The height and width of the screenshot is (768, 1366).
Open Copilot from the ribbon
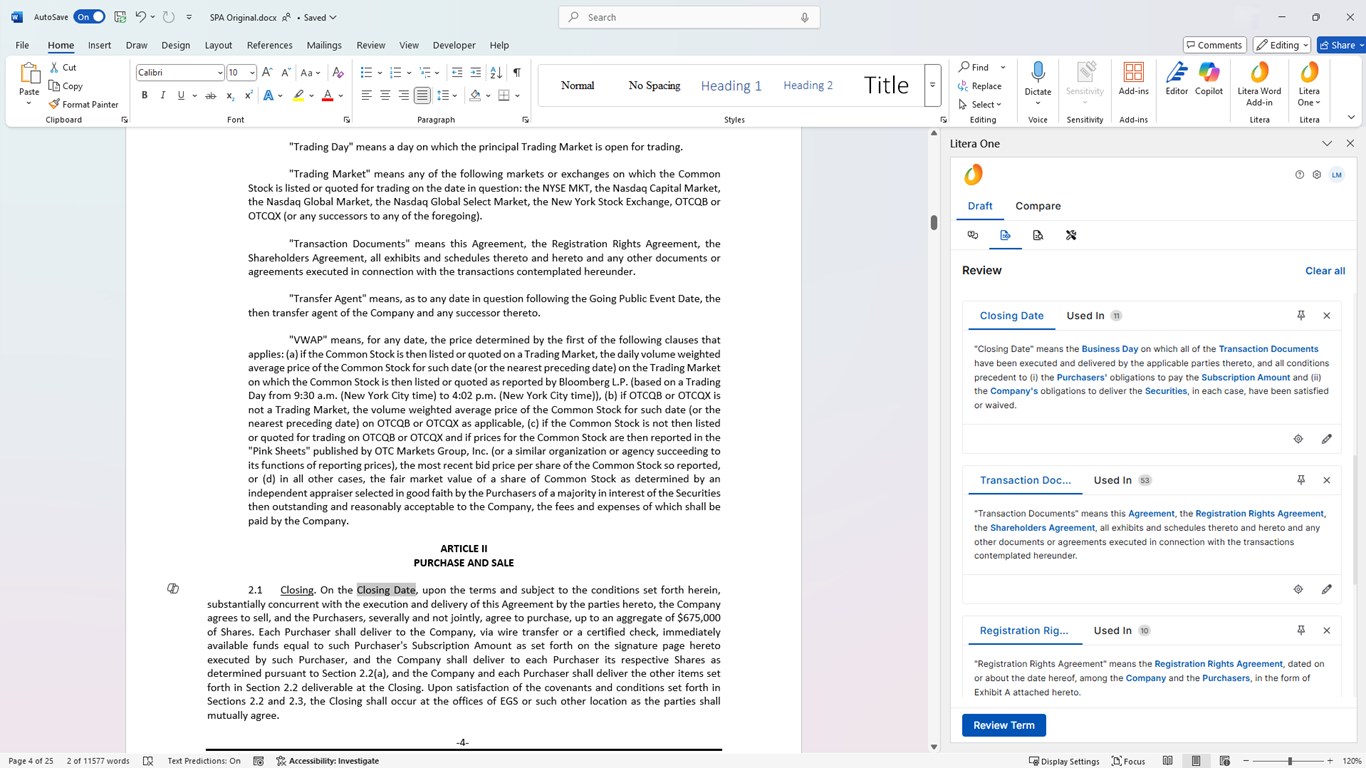click(x=1209, y=79)
